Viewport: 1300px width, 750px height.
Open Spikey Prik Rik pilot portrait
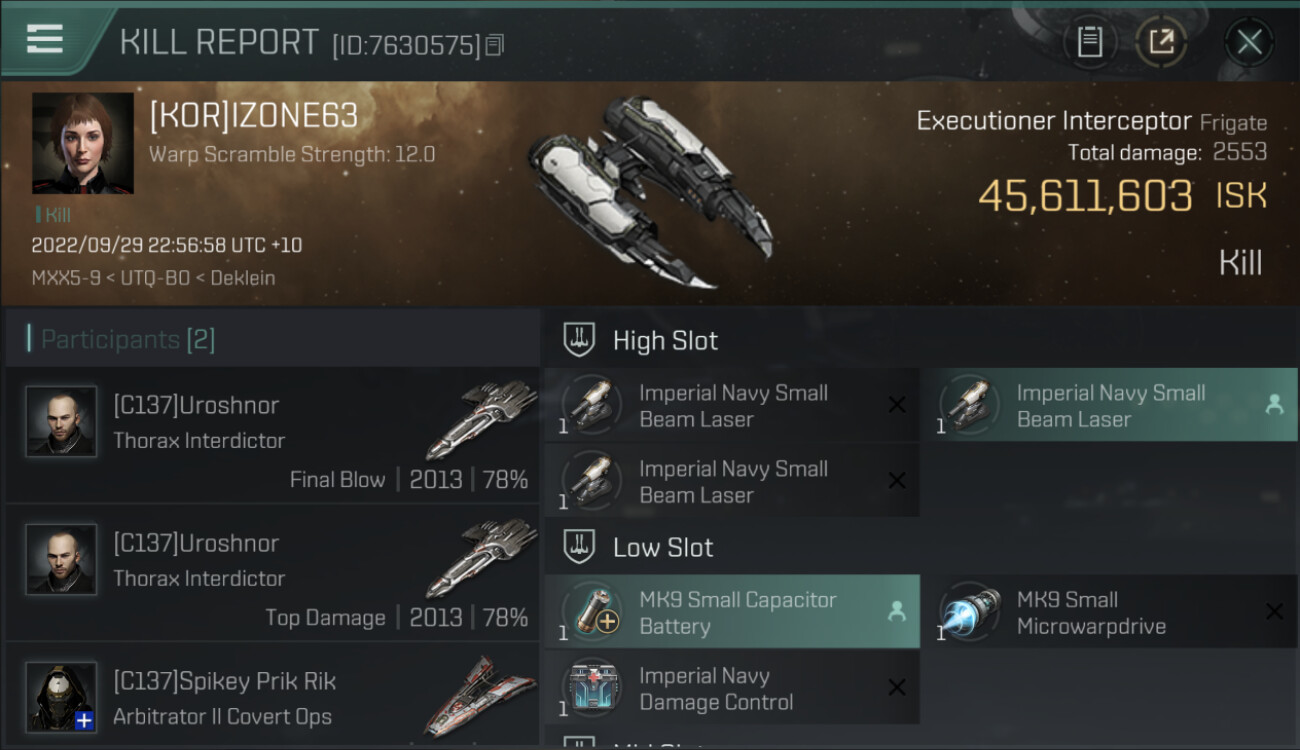61,697
